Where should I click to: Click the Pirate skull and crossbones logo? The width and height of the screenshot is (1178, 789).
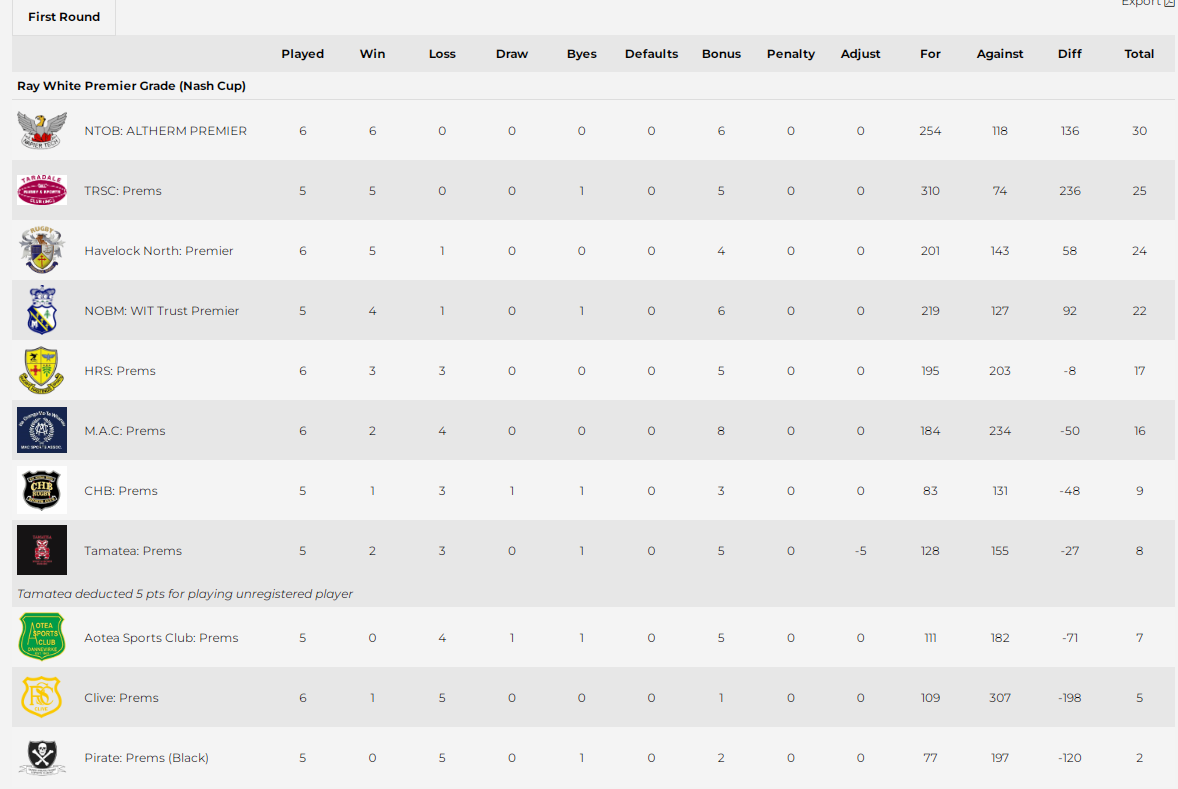[x=42, y=757]
